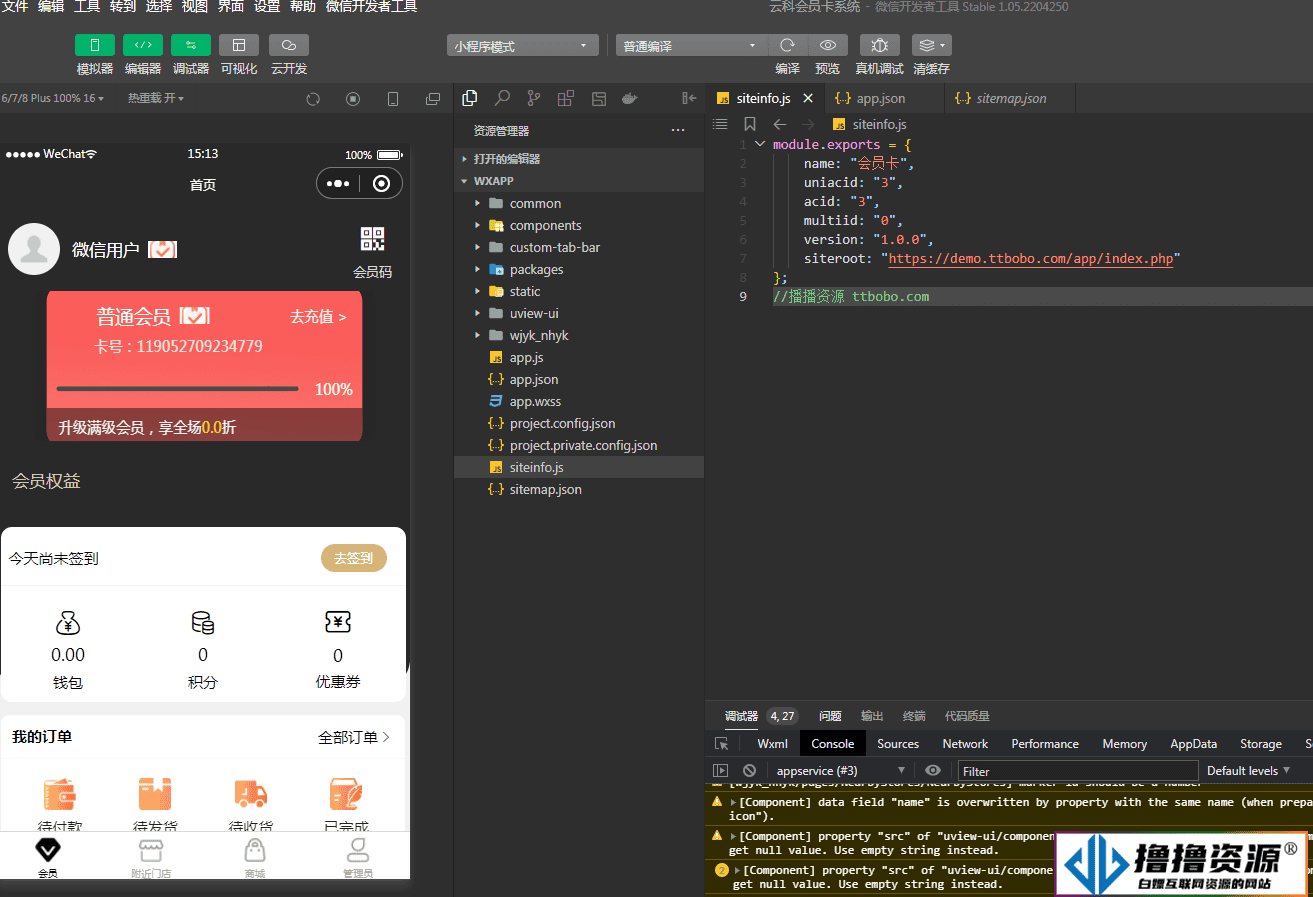Screen dimensions: 1313x897
Task: Click the membership level progress bar
Action: click(177, 388)
